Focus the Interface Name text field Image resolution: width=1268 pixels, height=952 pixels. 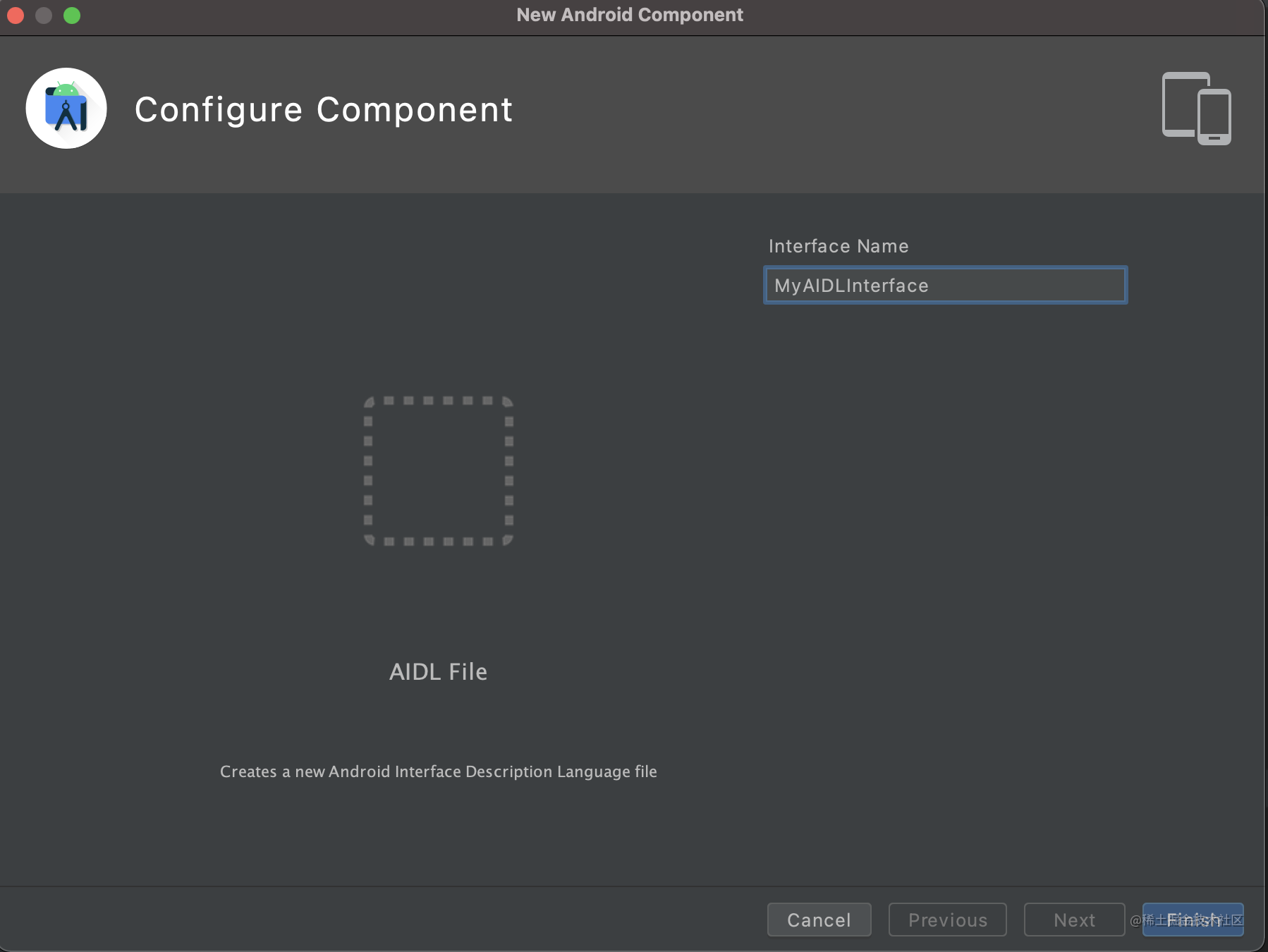[x=945, y=285]
